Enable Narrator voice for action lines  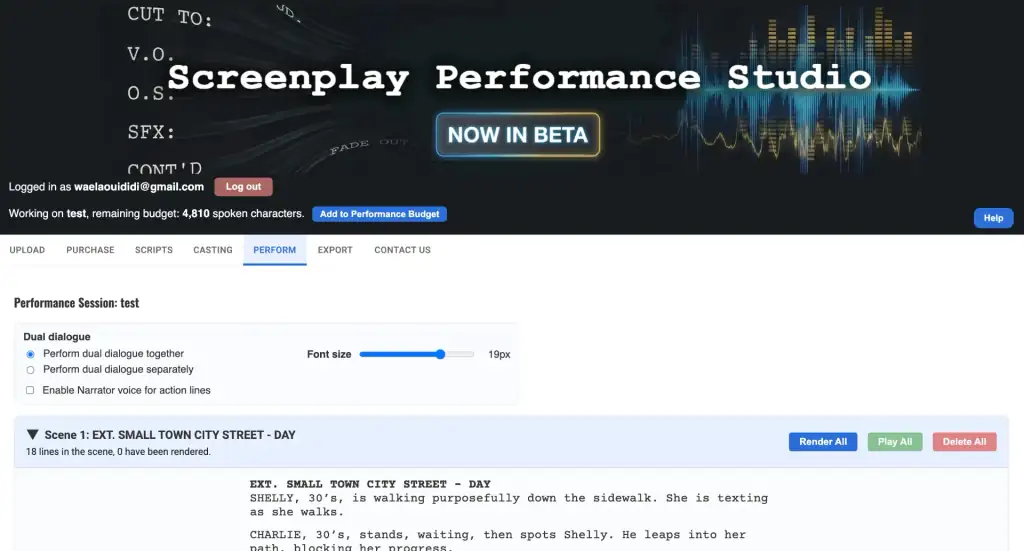pos(30,390)
